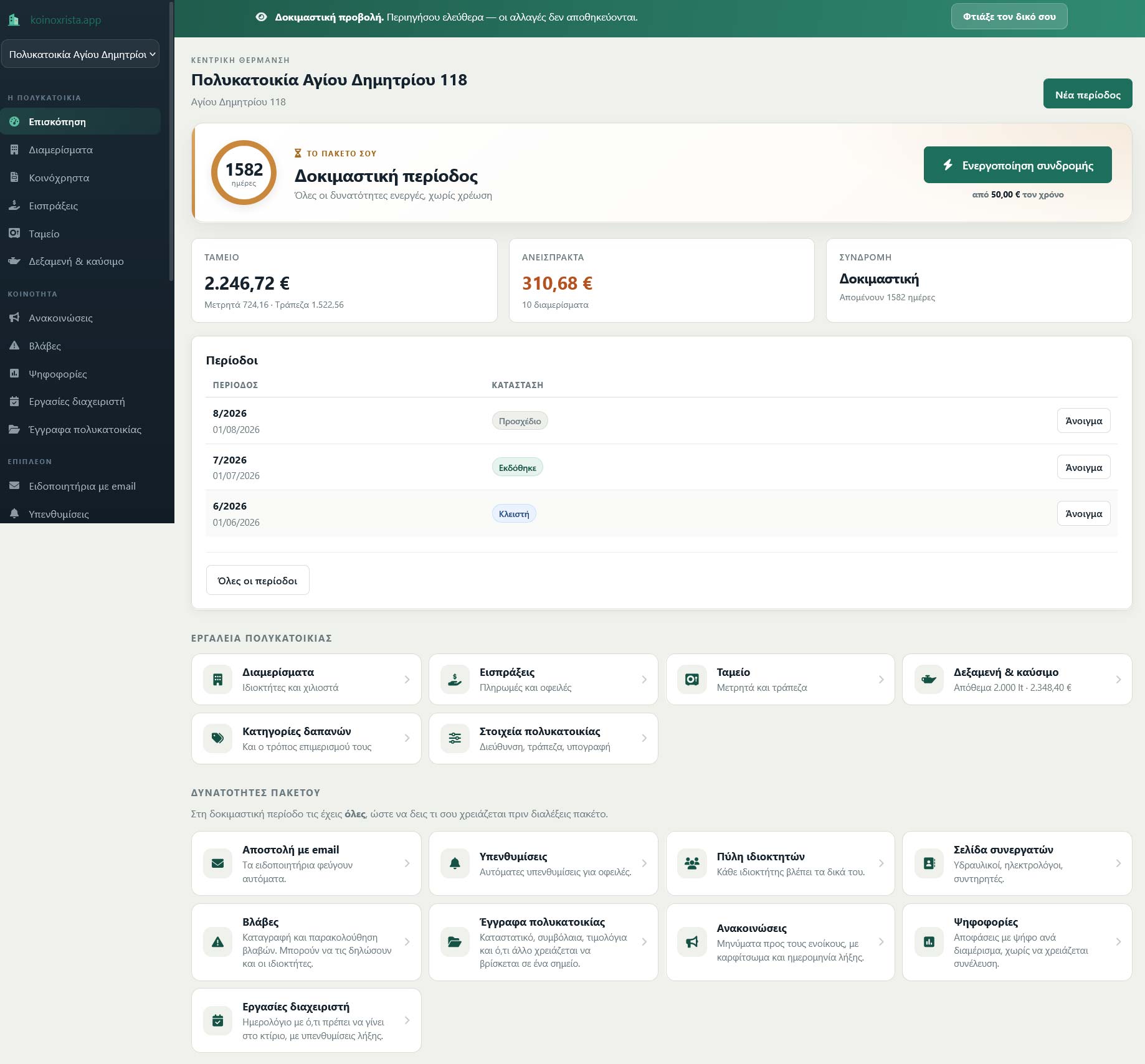This screenshot has height=1064, width=1145.
Task: Click the 1582 ημέρες trial progress ring
Action: [x=244, y=173]
